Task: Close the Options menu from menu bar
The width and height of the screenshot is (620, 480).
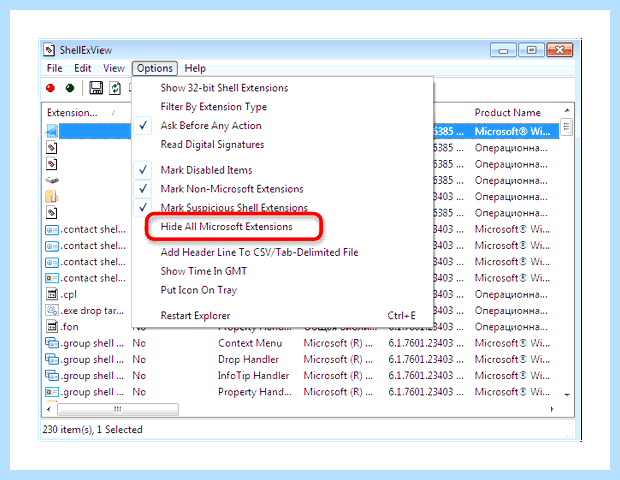Action: click(x=155, y=68)
